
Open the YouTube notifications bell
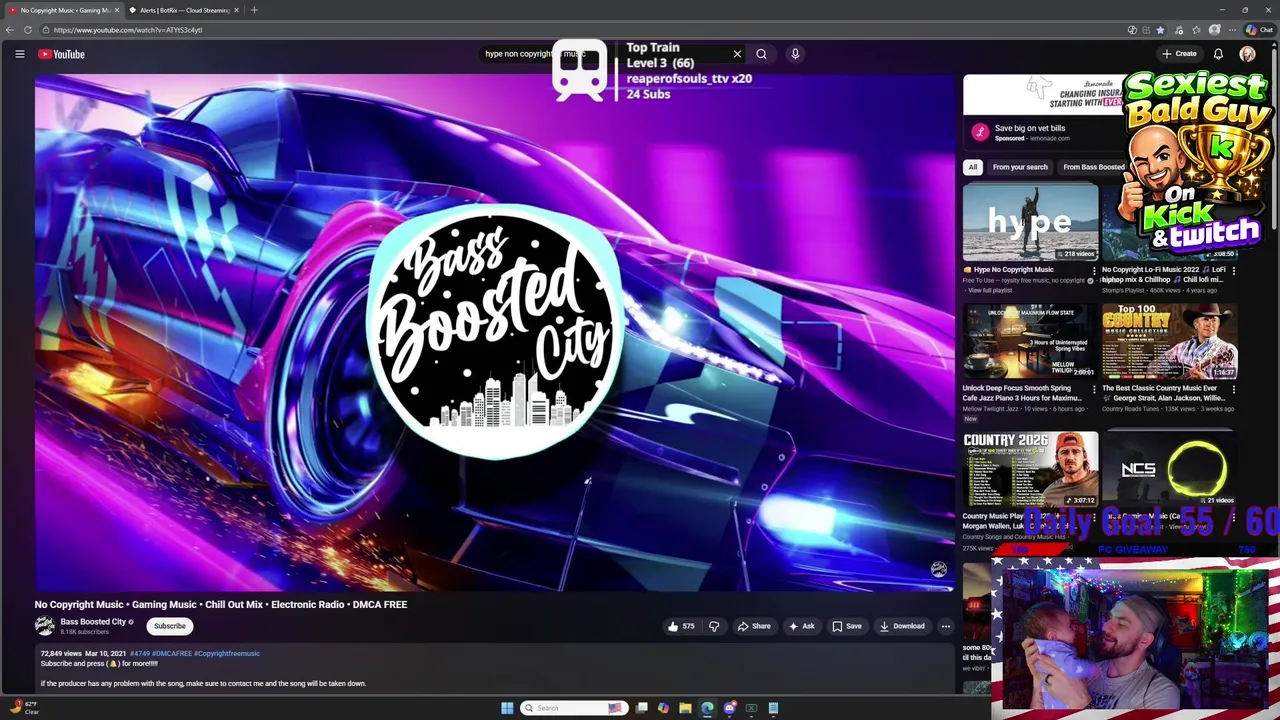[x=1218, y=54]
